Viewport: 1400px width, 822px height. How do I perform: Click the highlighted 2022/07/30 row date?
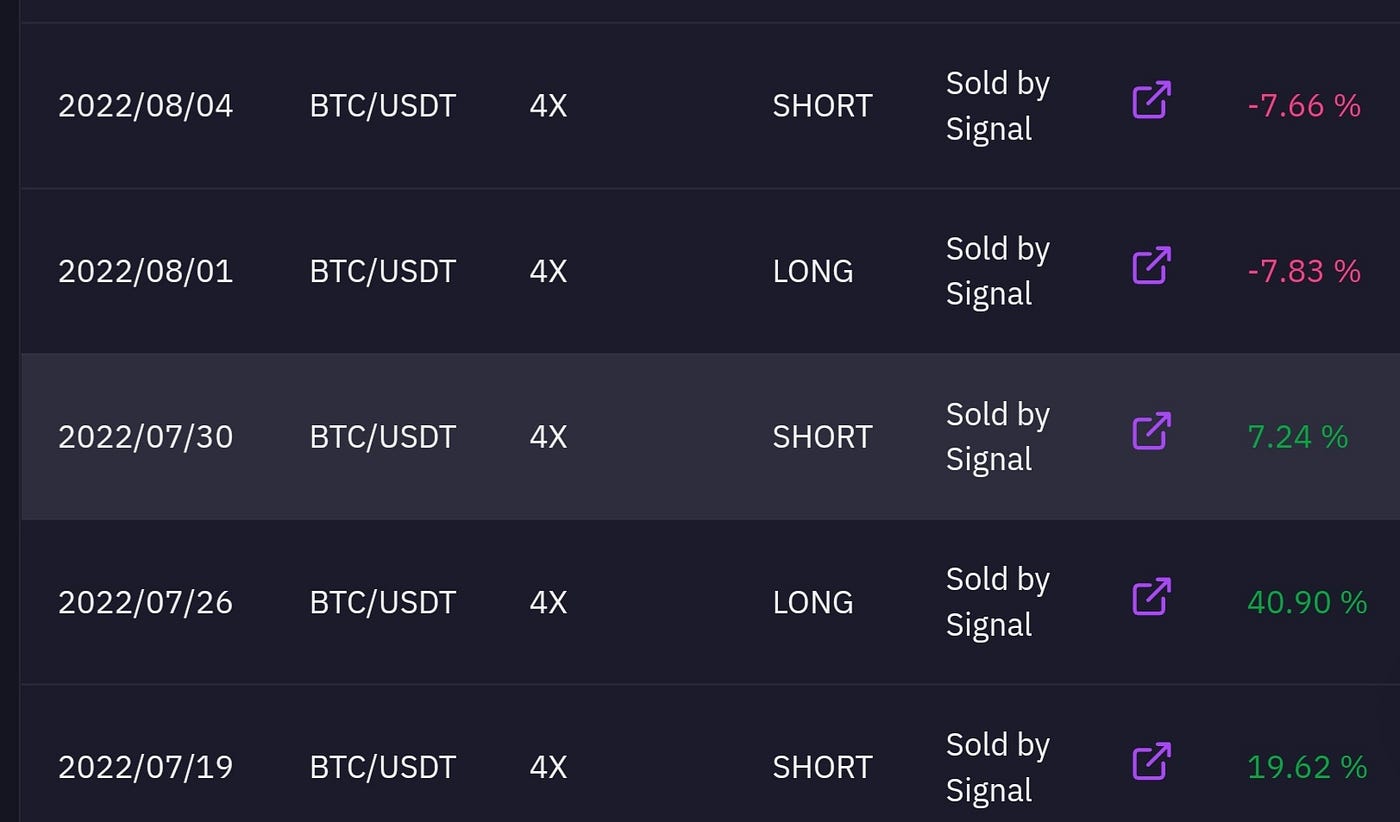point(146,437)
